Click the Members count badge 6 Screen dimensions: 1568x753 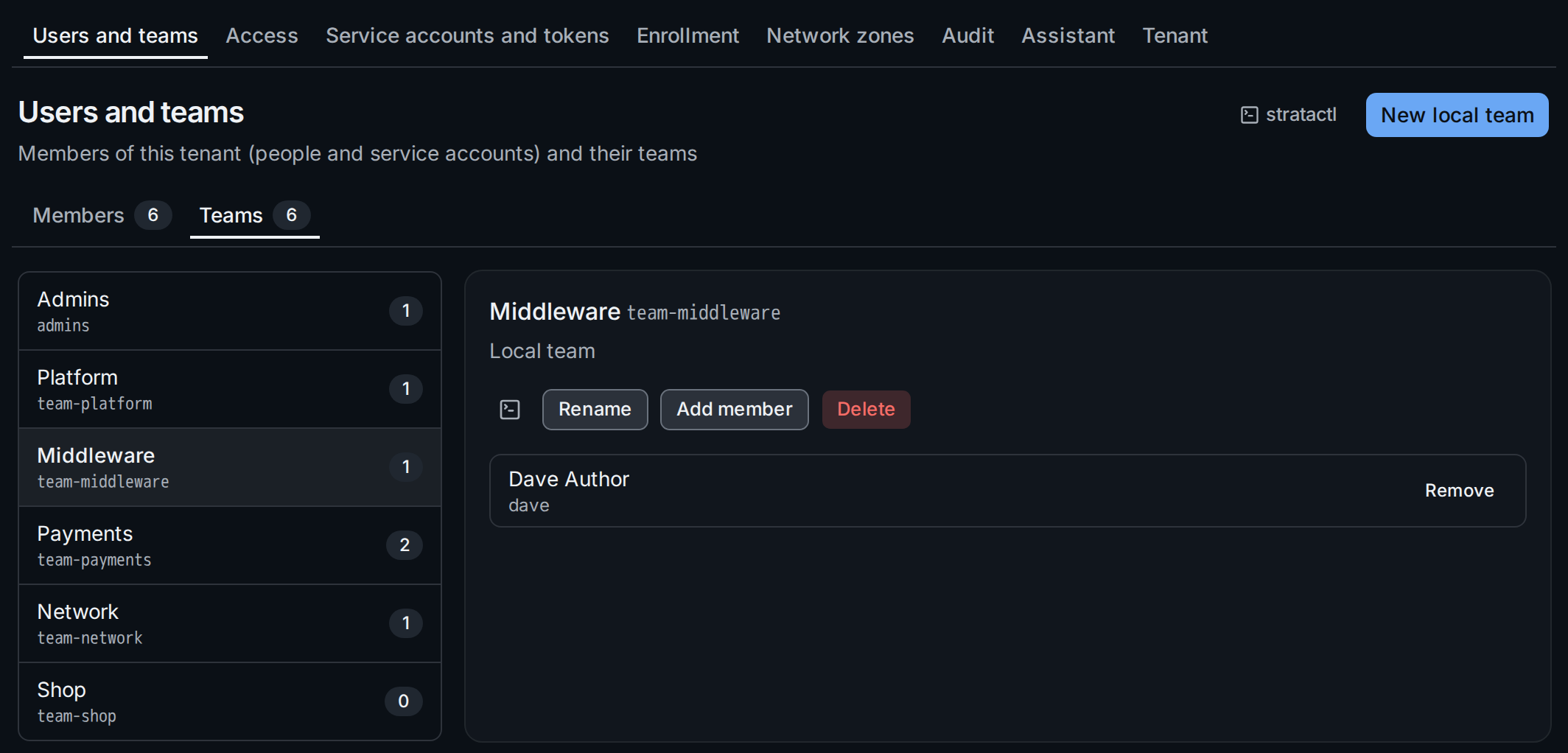[153, 215]
